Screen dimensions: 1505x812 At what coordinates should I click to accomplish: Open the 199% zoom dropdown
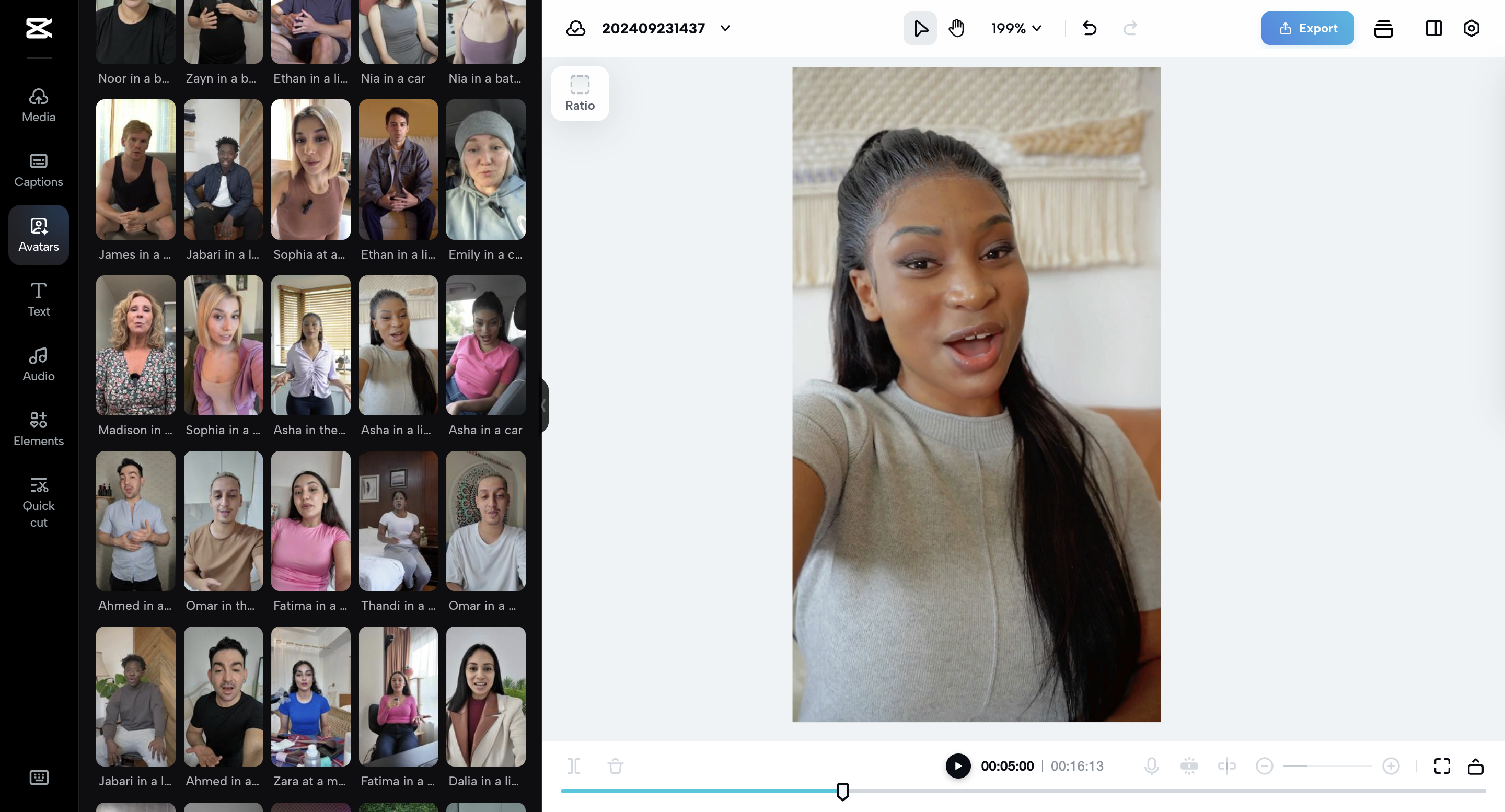pyautogui.click(x=1016, y=28)
